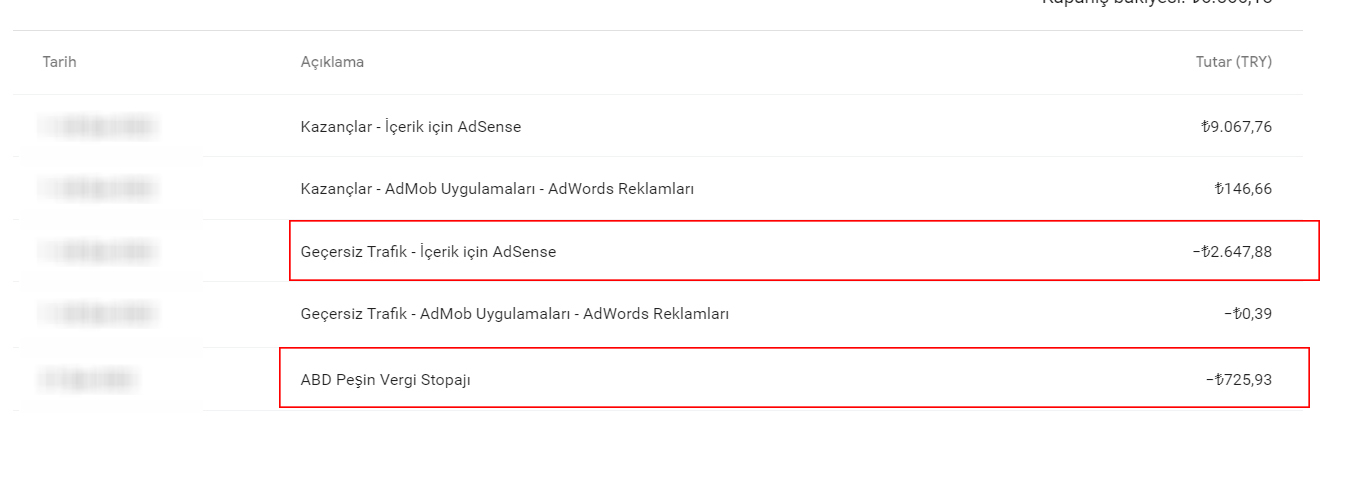Select the −₺2.647,88 invalid traffic deduction

point(1232,252)
